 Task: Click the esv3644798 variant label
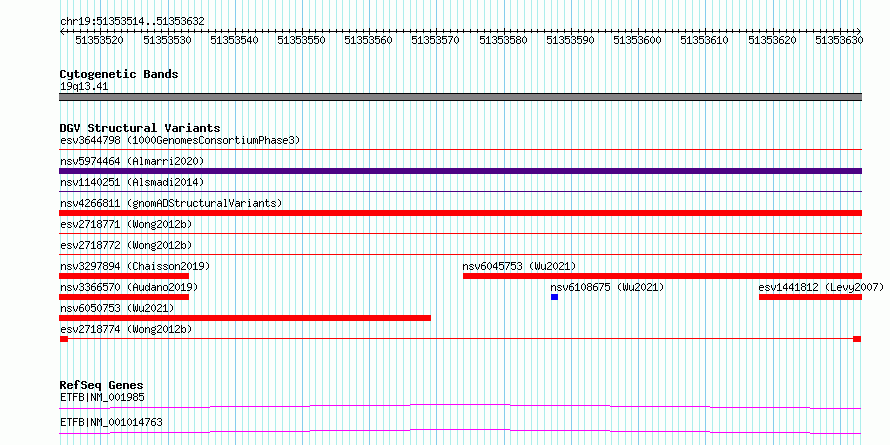[x=180, y=140]
